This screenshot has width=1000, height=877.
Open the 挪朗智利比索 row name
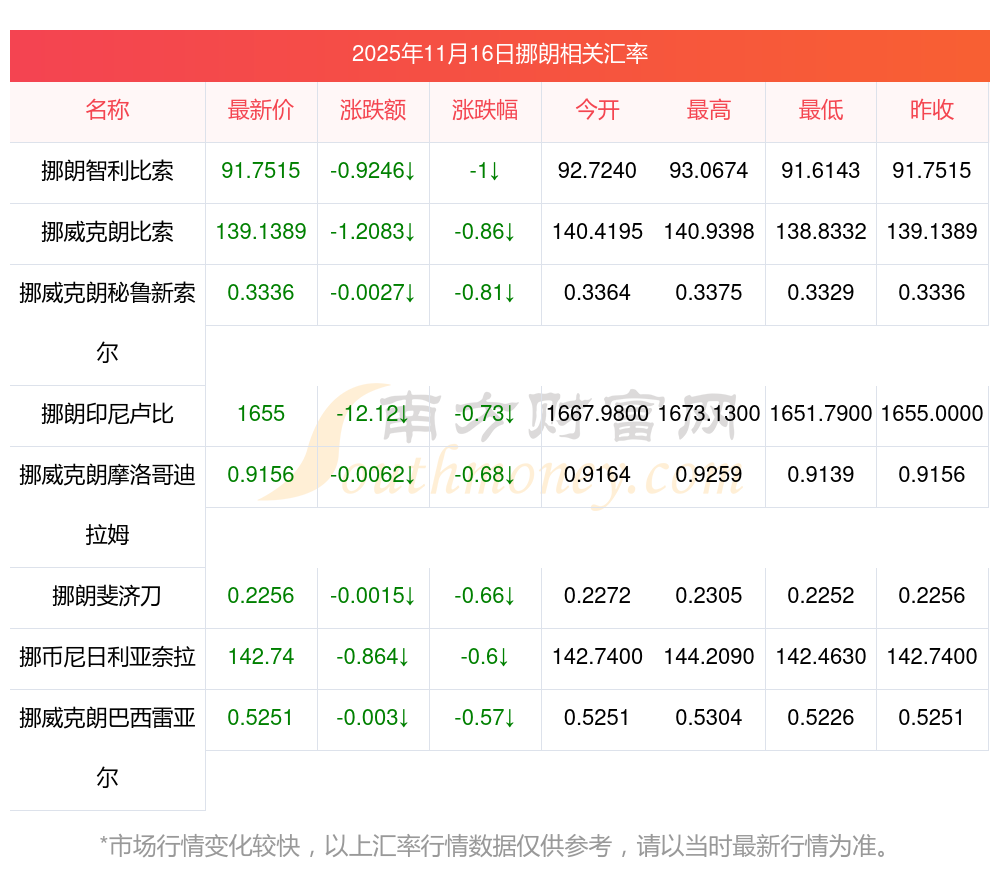pyautogui.click(x=107, y=171)
